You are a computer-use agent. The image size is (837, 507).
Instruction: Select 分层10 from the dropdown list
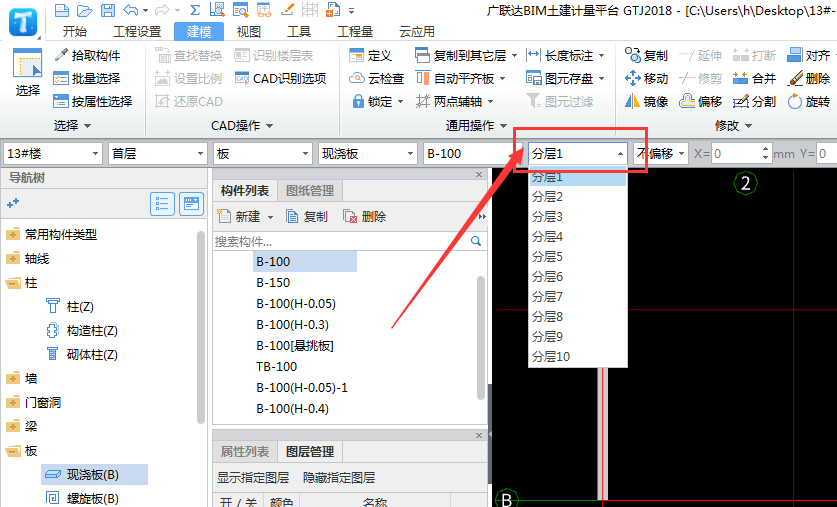551,357
